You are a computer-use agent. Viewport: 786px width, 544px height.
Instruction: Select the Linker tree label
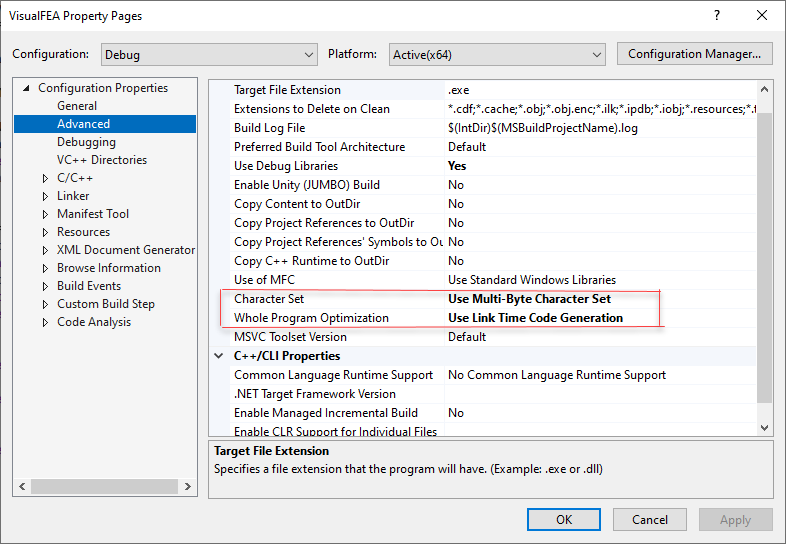pyautogui.click(x=73, y=196)
